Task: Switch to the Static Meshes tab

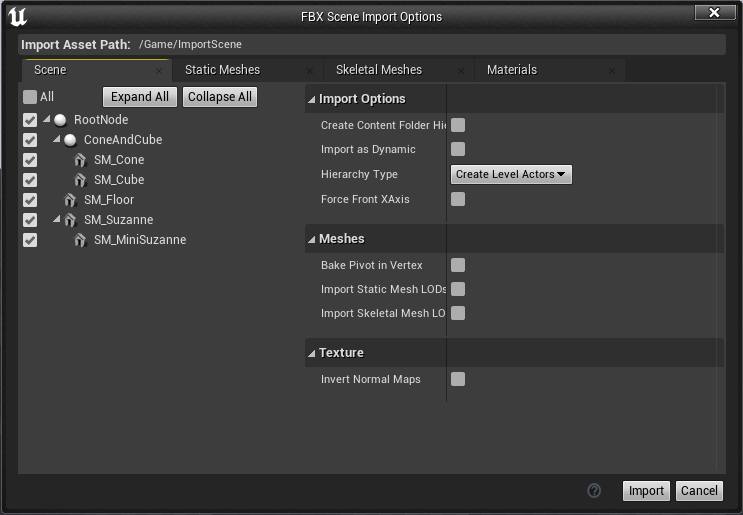Action: [247, 70]
